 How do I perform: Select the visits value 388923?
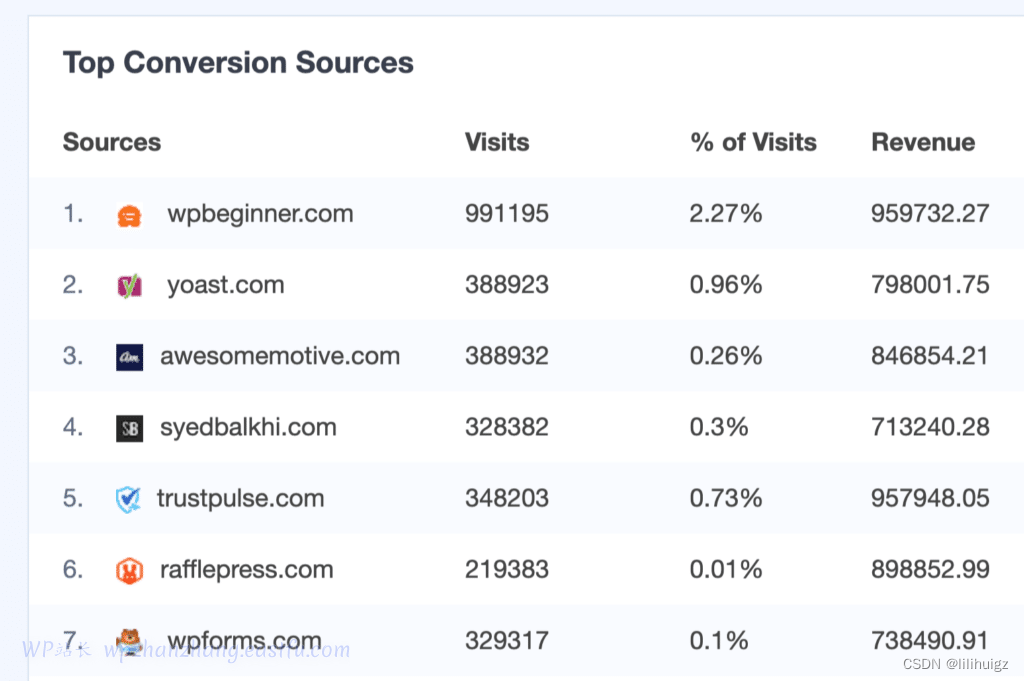click(507, 285)
